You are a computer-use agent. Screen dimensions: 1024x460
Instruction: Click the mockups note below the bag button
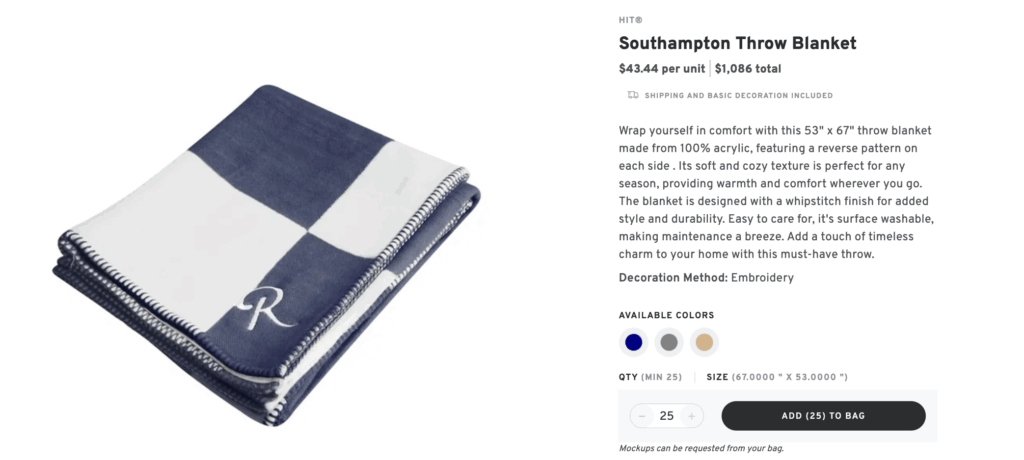point(701,448)
